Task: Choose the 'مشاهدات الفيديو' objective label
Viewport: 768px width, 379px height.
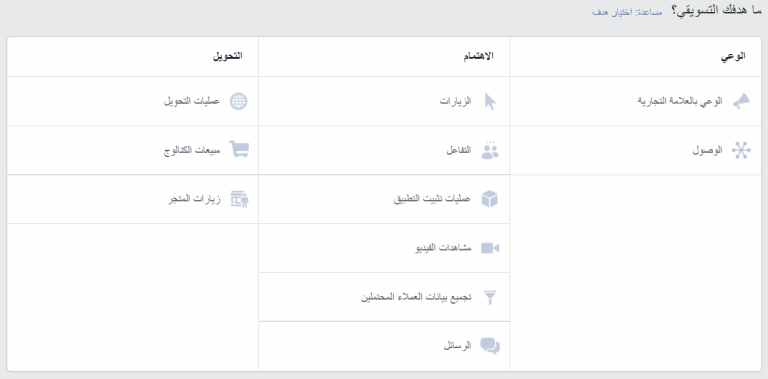Action: pyautogui.click(x=443, y=248)
